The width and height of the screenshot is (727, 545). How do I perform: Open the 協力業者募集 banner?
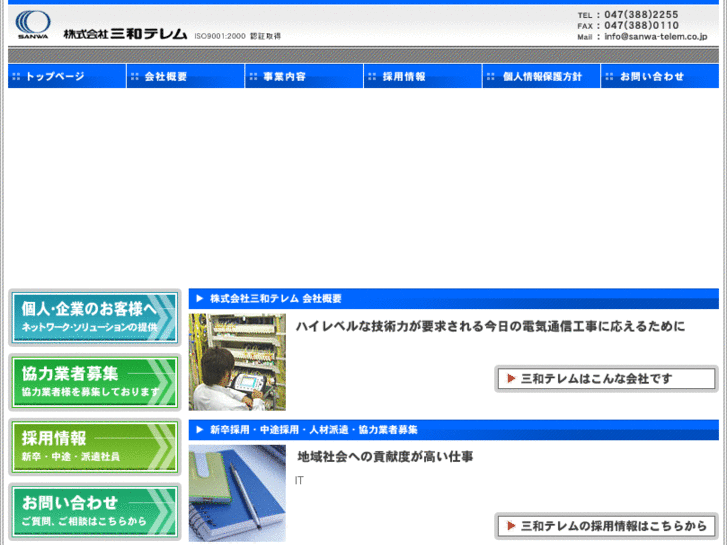pyautogui.click(x=95, y=383)
